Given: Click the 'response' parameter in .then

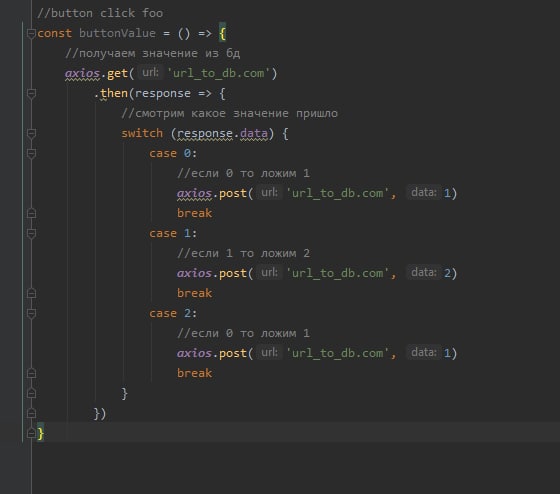Looking at the screenshot, I should pos(163,94).
